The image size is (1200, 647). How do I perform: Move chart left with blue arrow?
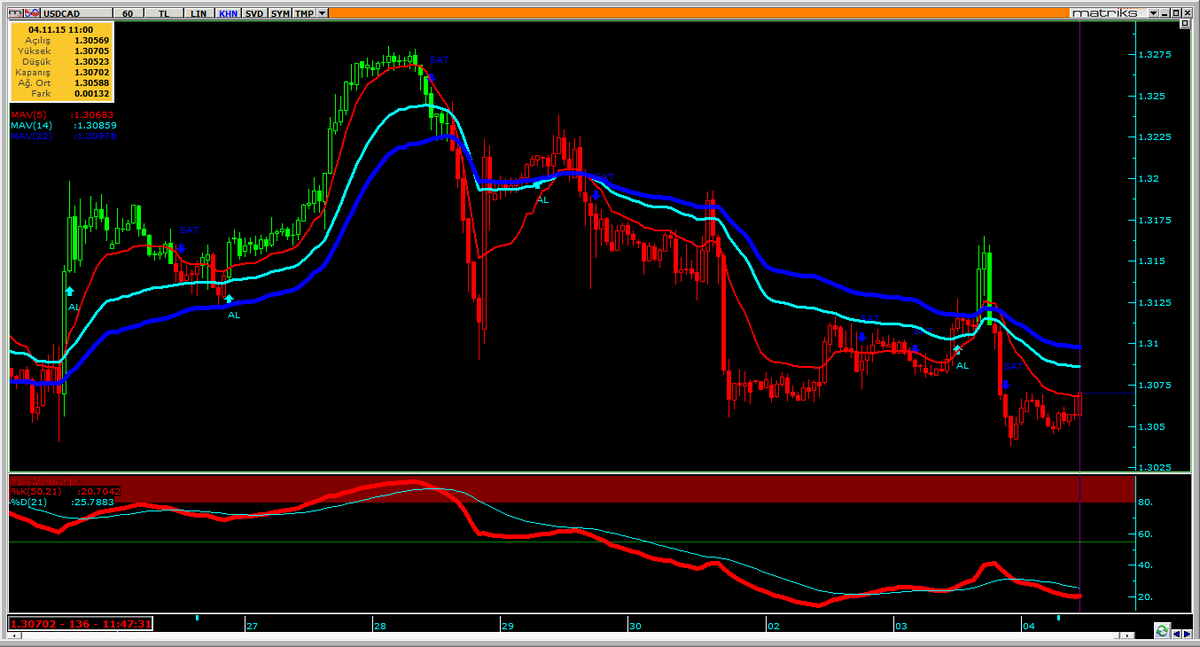(x=1177, y=634)
